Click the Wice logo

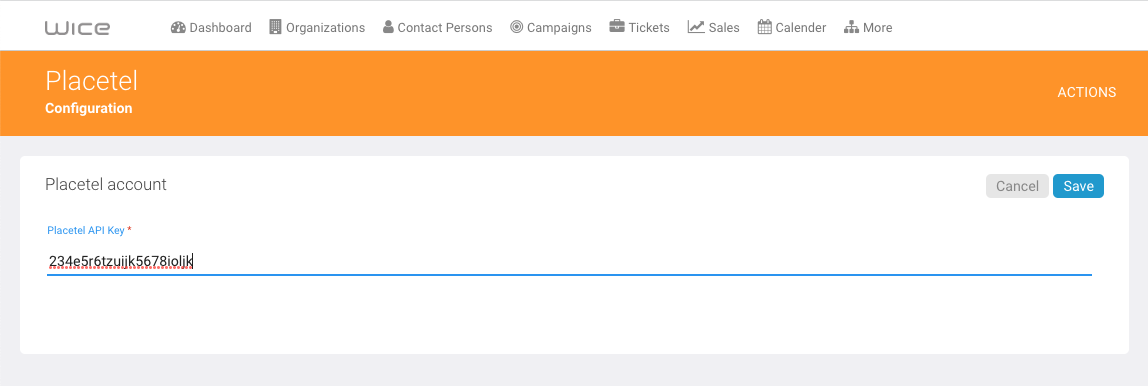(77, 28)
